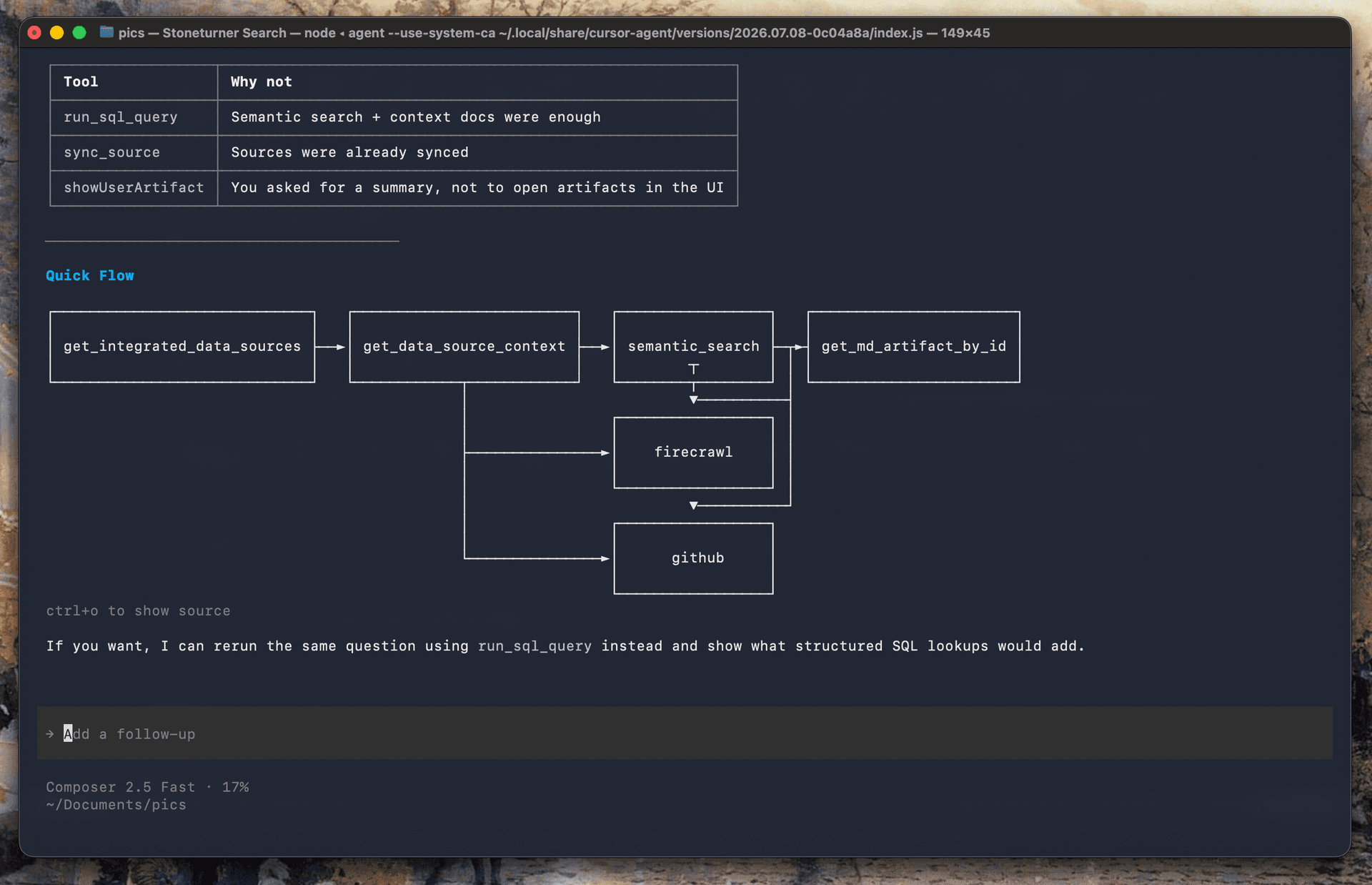Minimize the terminal with yellow button
This screenshot has height=885, width=1372.
[x=57, y=33]
